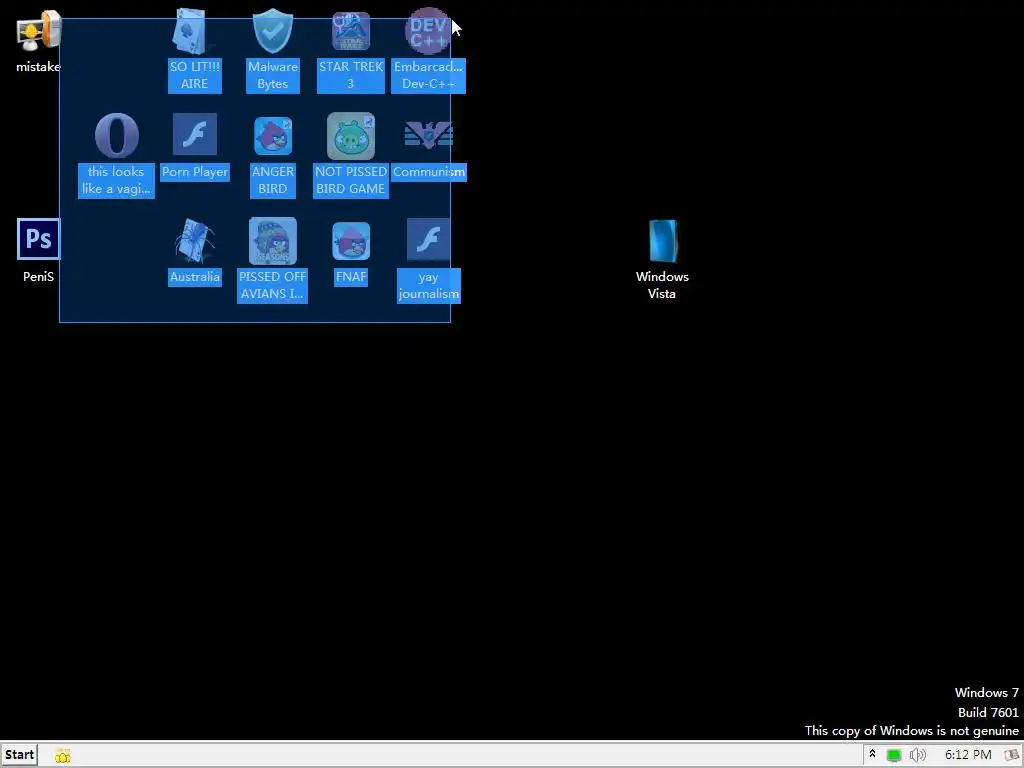Image resolution: width=1024 pixels, height=768 pixels.
Task: Select the 'yay journalism' Flash icon
Action: click(x=428, y=240)
